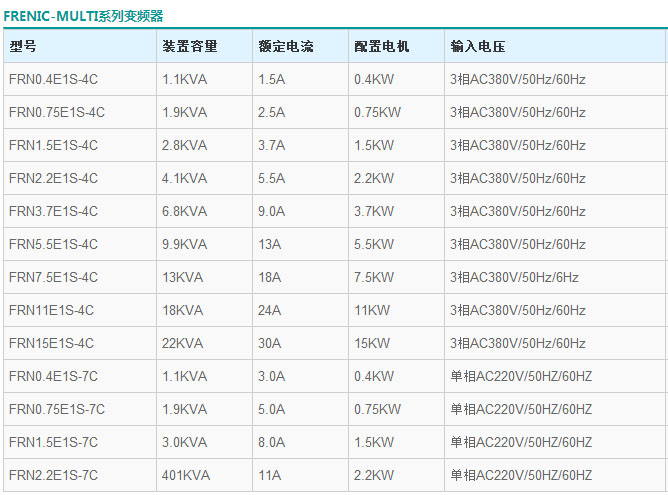Click model FRN2.2E1S-4C in the table
668x495 pixels.
point(53,178)
